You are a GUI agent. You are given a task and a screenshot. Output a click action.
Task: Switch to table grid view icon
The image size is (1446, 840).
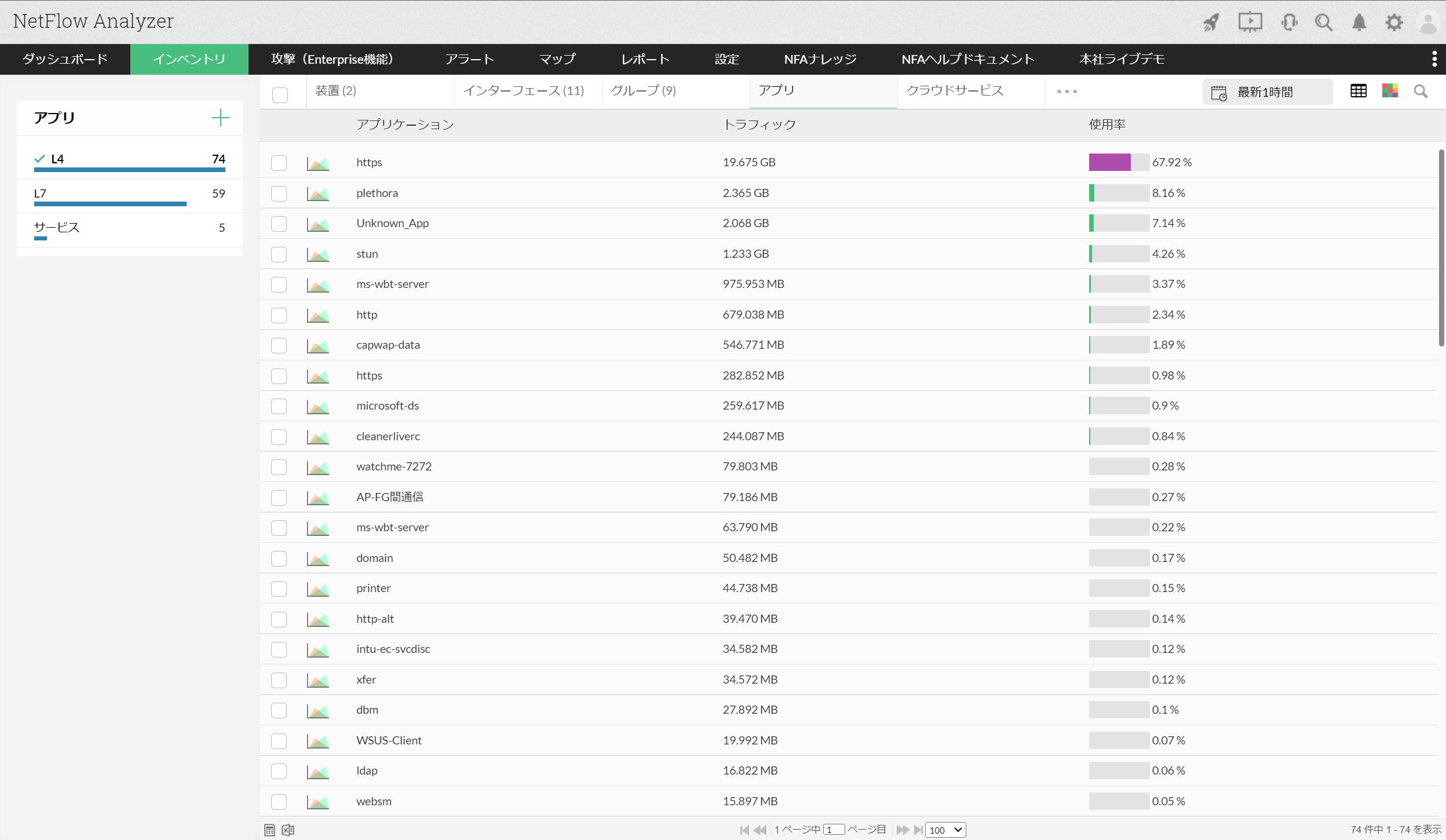1358,91
